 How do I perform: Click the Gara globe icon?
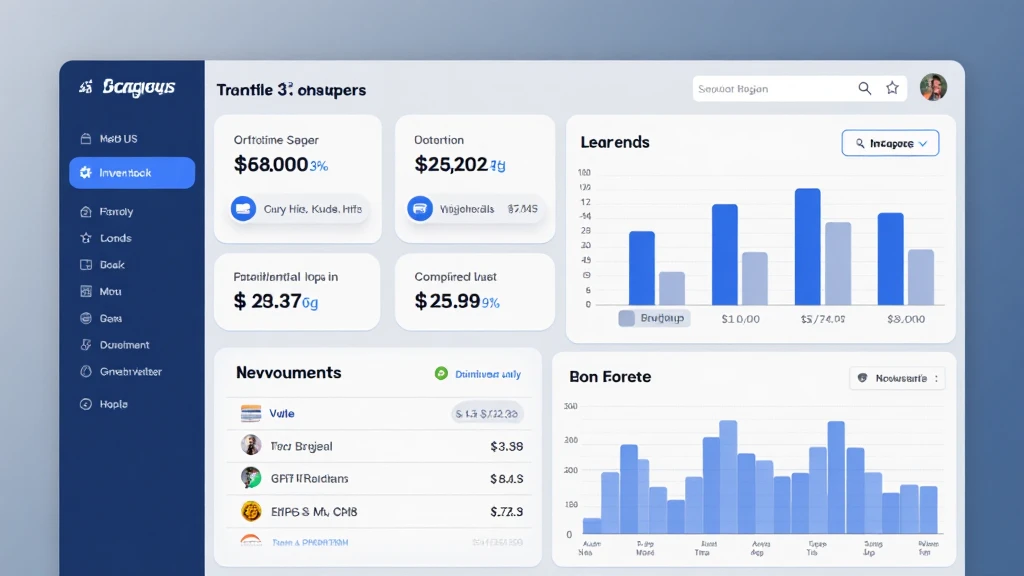coord(86,318)
